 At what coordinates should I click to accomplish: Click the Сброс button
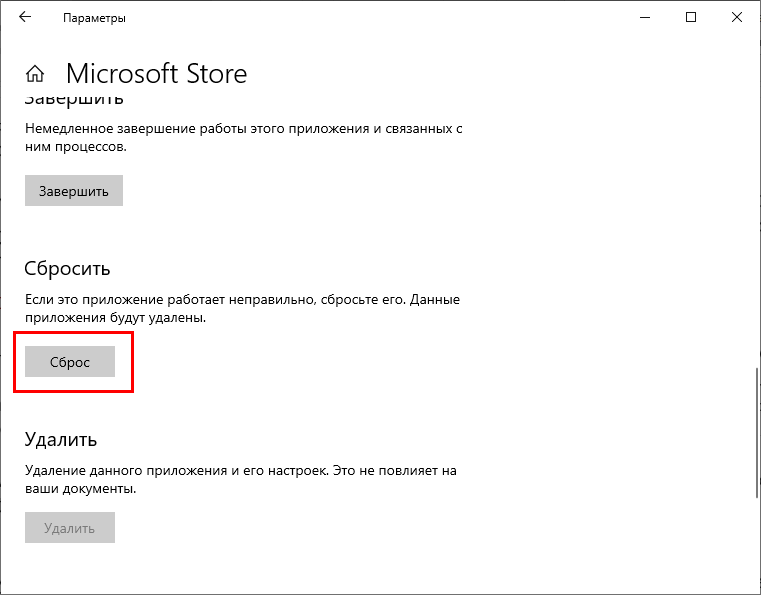70,362
